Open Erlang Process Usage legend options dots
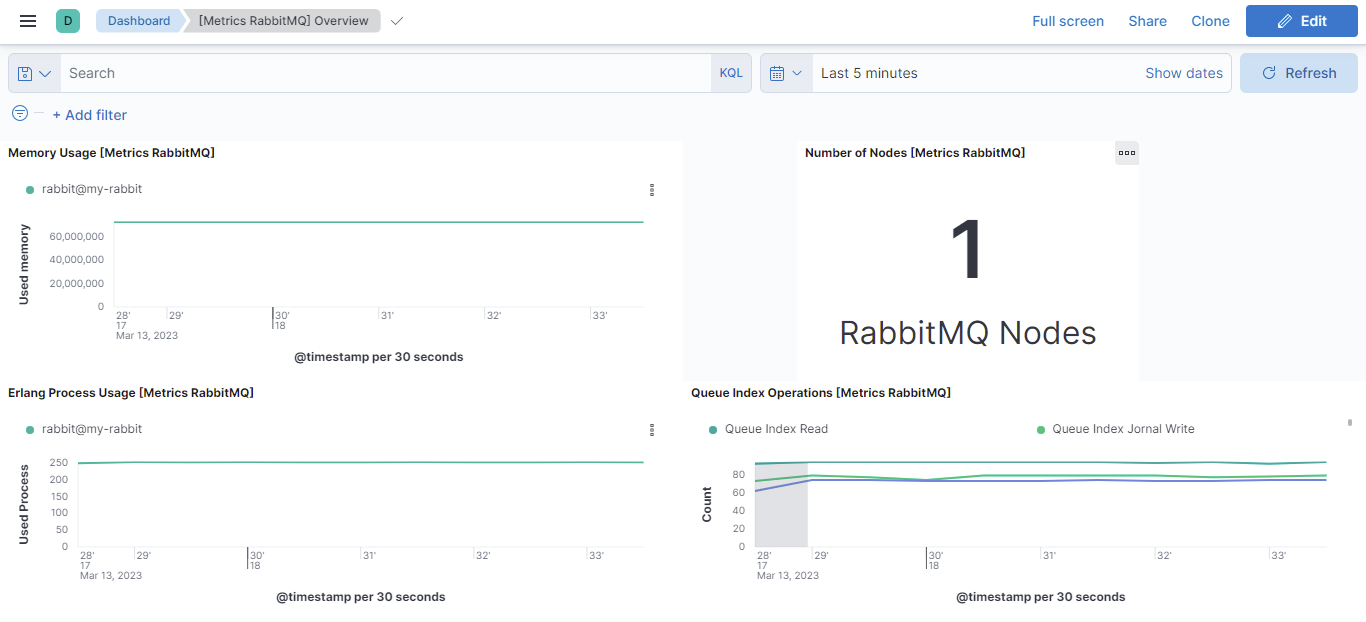The width and height of the screenshot is (1366, 622). click(652, 429)
